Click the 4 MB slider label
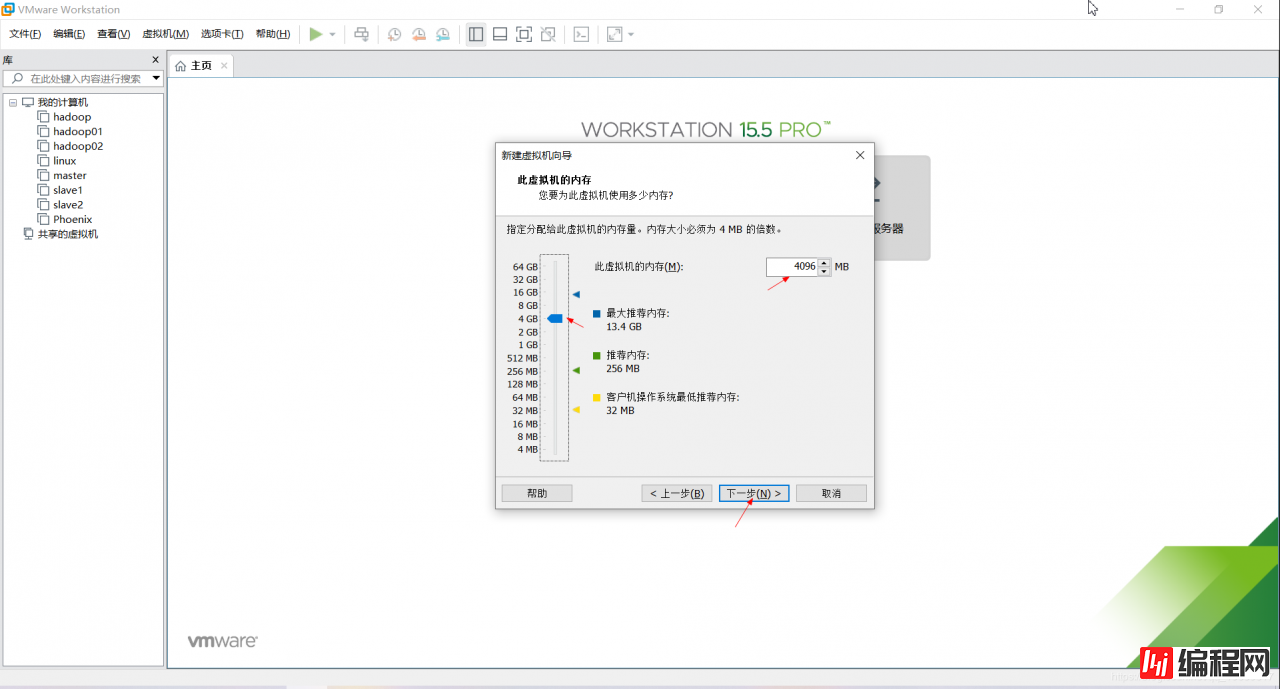Screen dimensions: 1280x689 click(x=528, y=450)
